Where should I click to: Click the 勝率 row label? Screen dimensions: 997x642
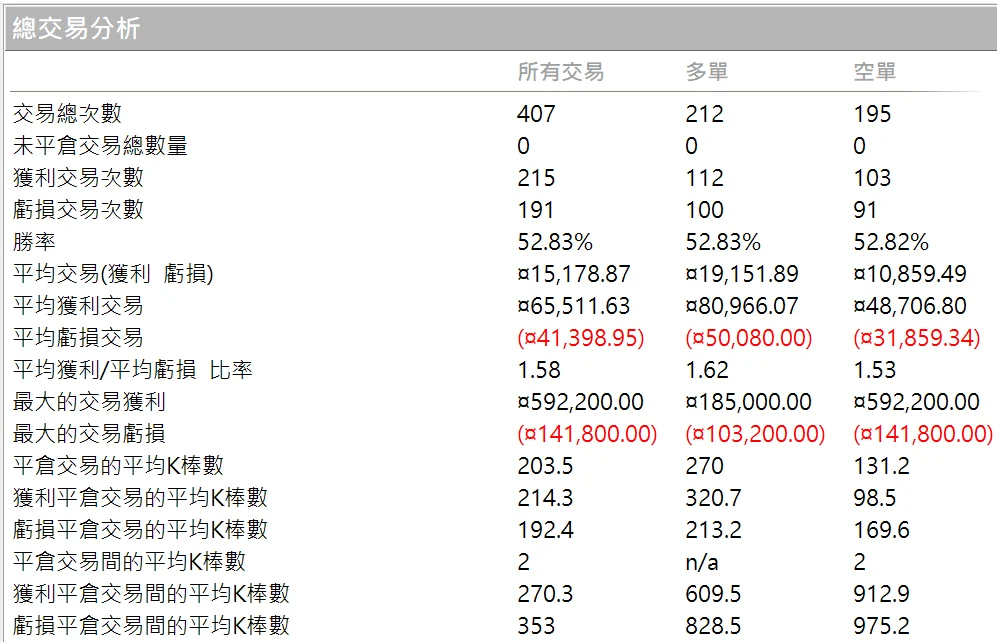(x=34, y=242)
